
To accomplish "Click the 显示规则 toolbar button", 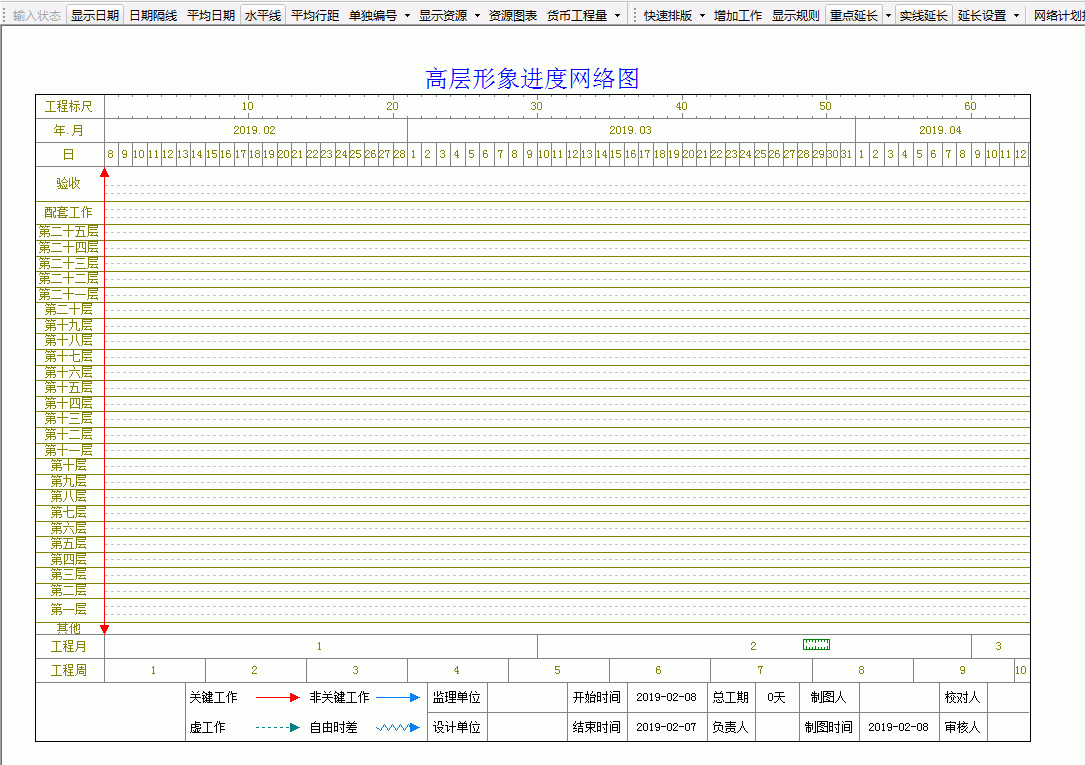I will tap(796, 15).
